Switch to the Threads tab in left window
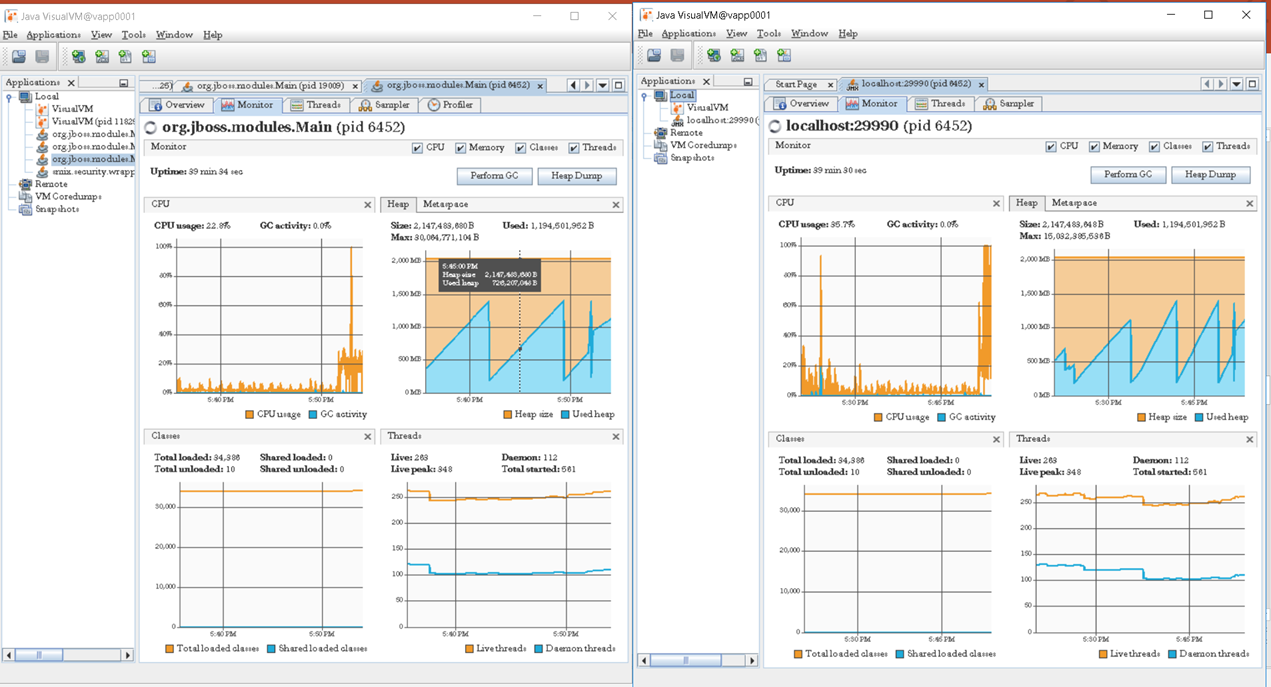 tap(315, 105)
